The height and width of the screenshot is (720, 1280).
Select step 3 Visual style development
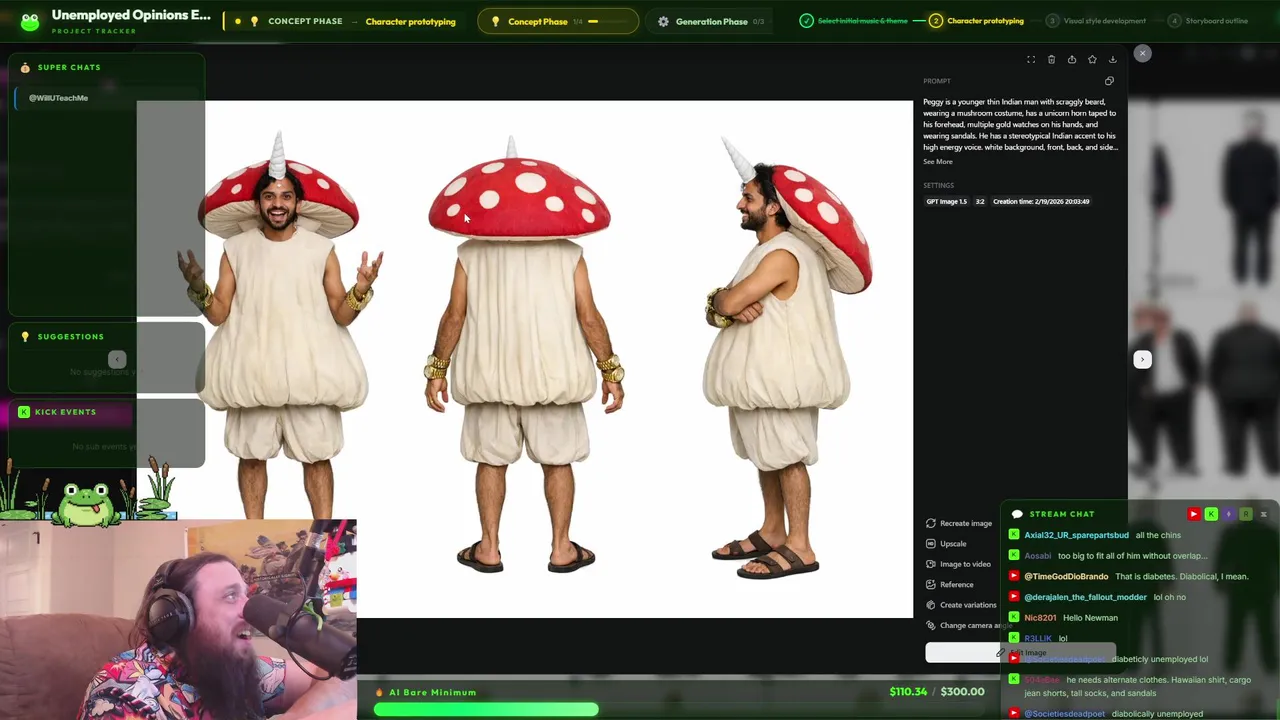click(1096, 21)
